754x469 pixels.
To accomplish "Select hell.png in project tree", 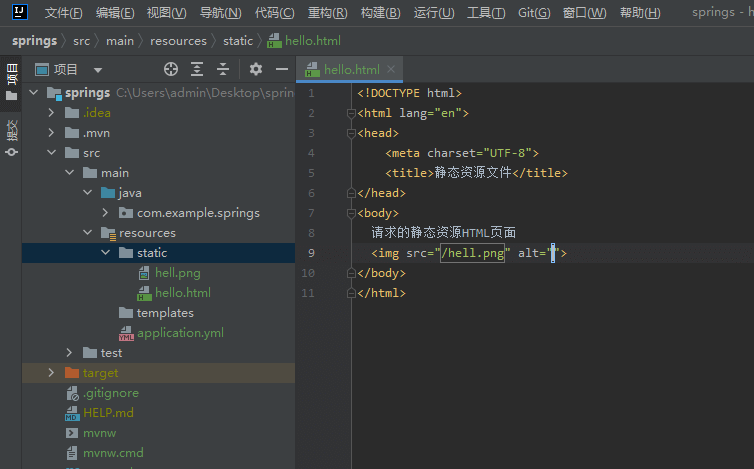I will (177, 273).
